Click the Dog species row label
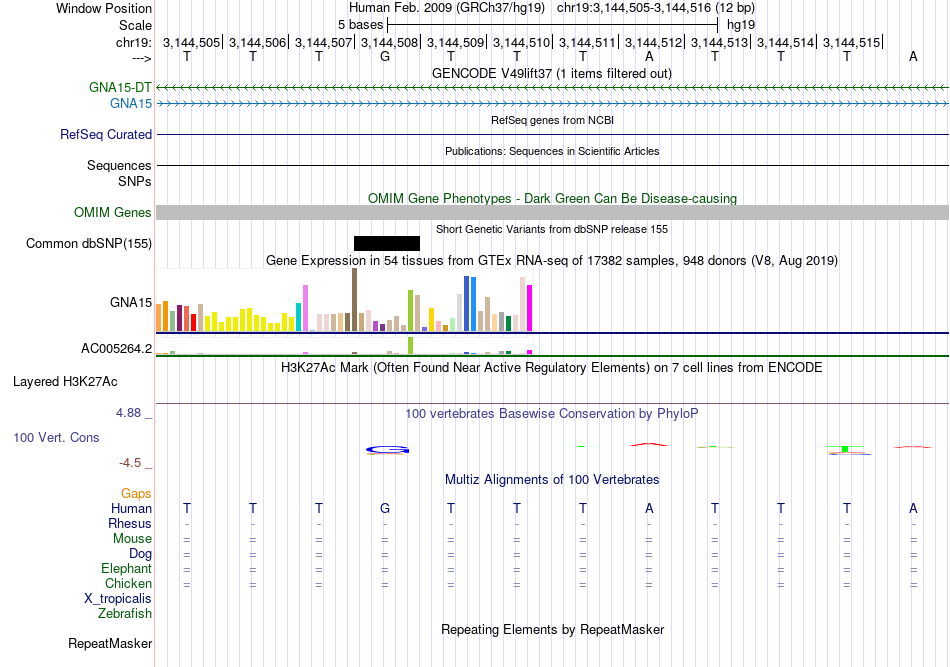 coord(141,554)
